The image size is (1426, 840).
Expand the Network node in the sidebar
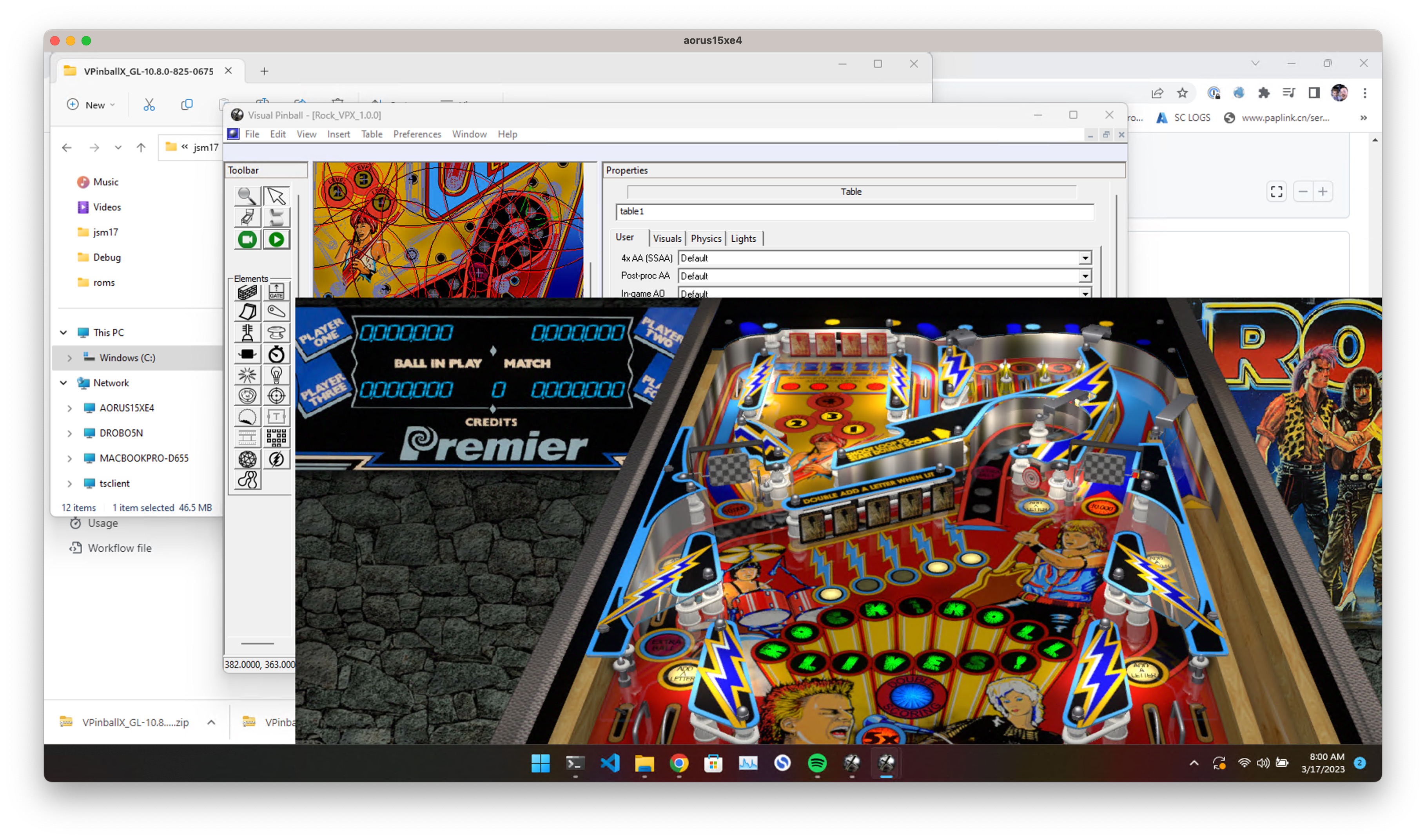click(x=63, y=383)
